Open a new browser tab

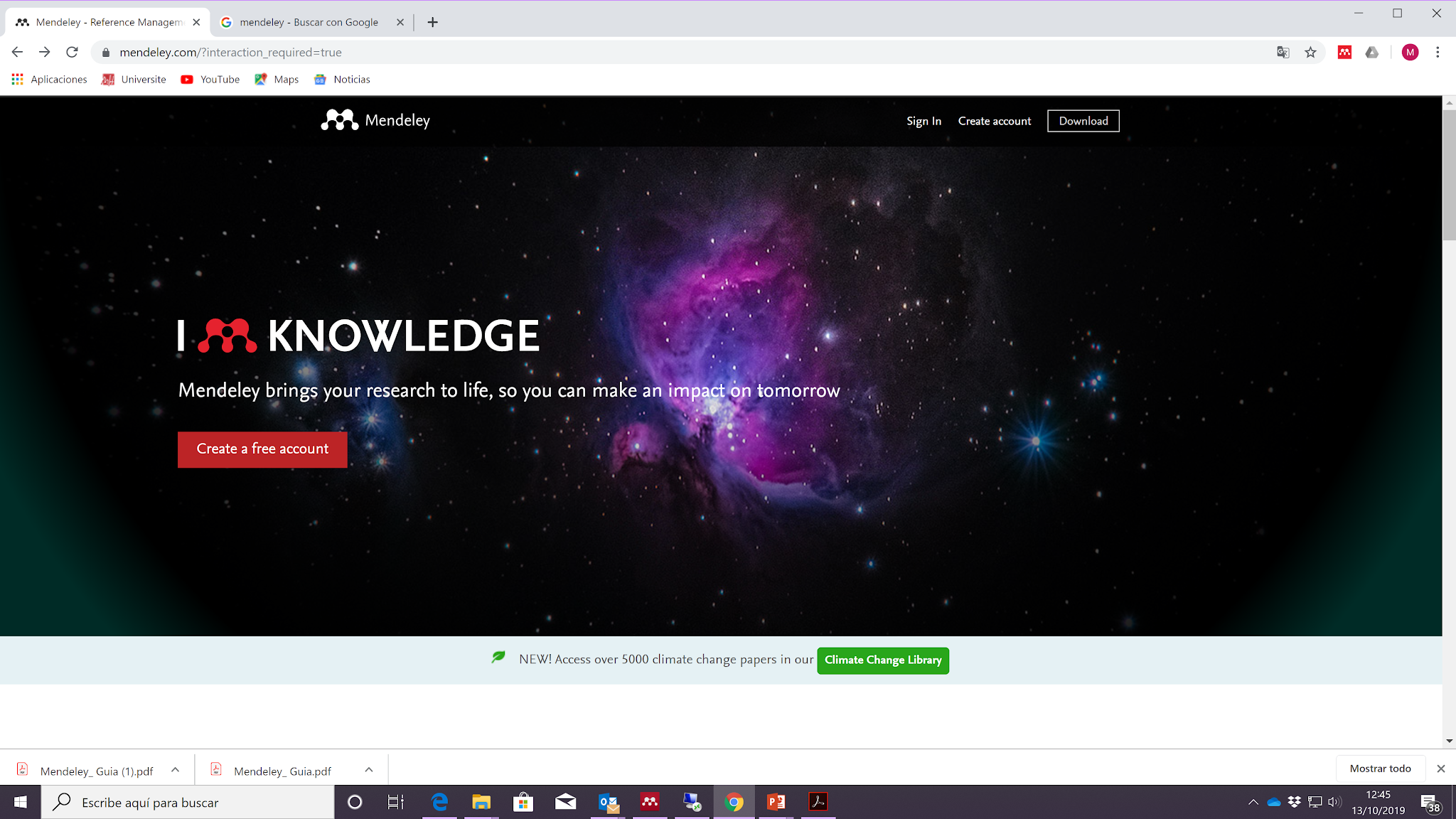pos(432,22)
